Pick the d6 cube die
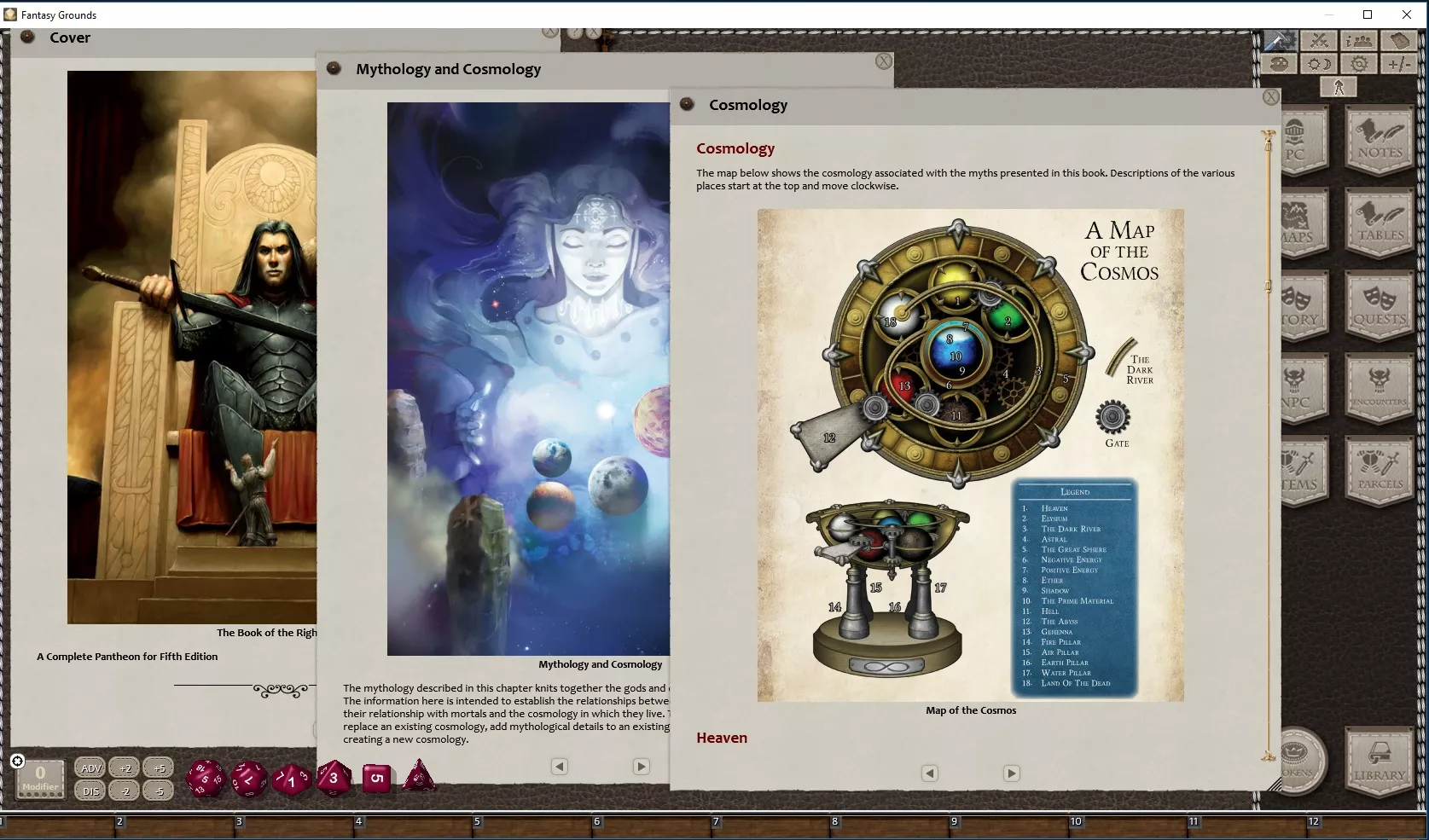Screen dimensions: 1429x840 coord(377,778)
